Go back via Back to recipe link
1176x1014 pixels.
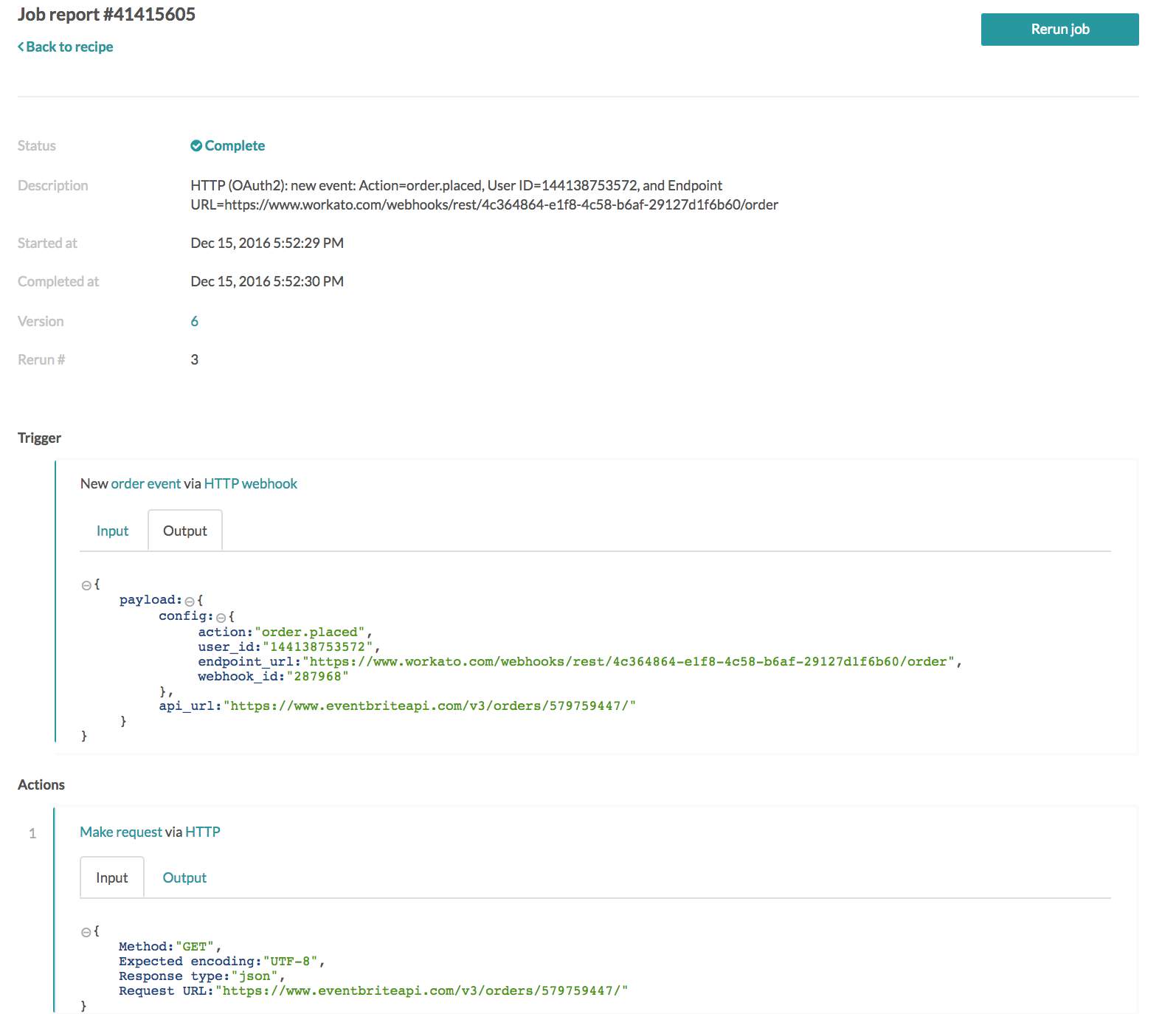[66, 46]
